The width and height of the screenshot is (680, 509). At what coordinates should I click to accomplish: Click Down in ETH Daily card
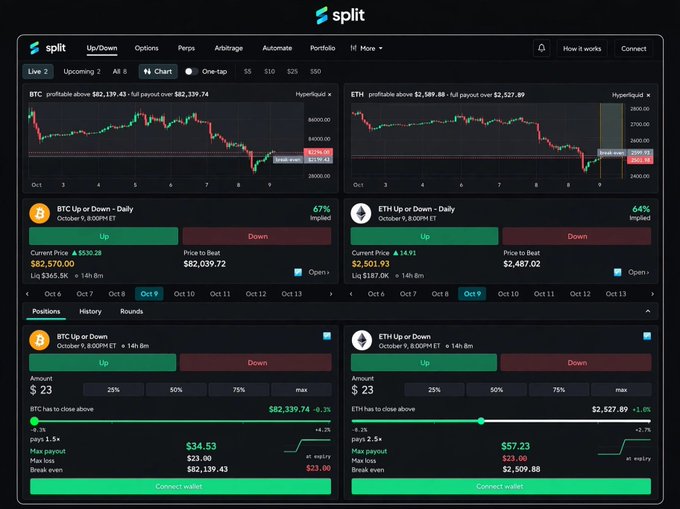coord(577,236)
